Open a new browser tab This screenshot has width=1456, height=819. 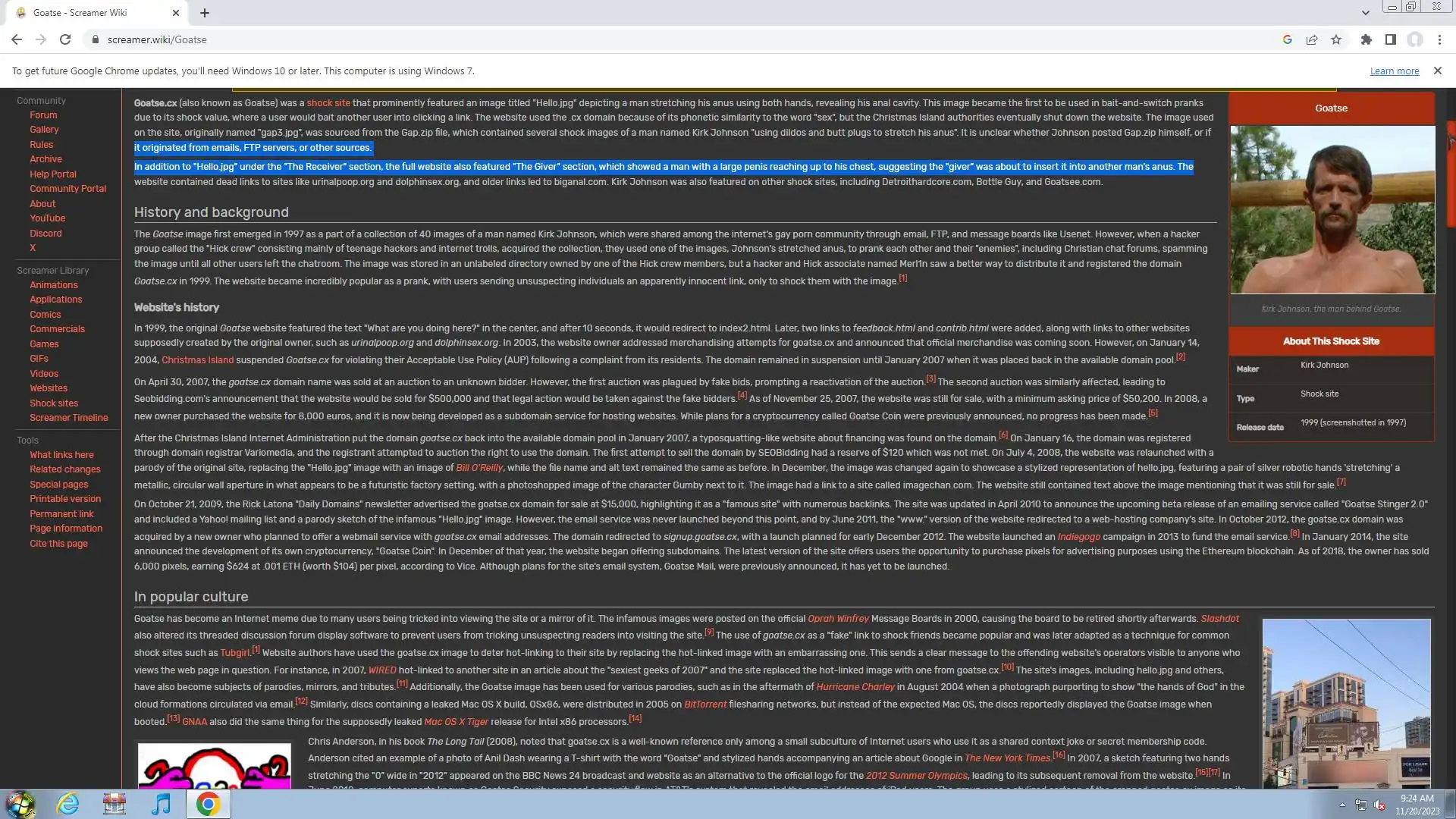click(205, 13)
